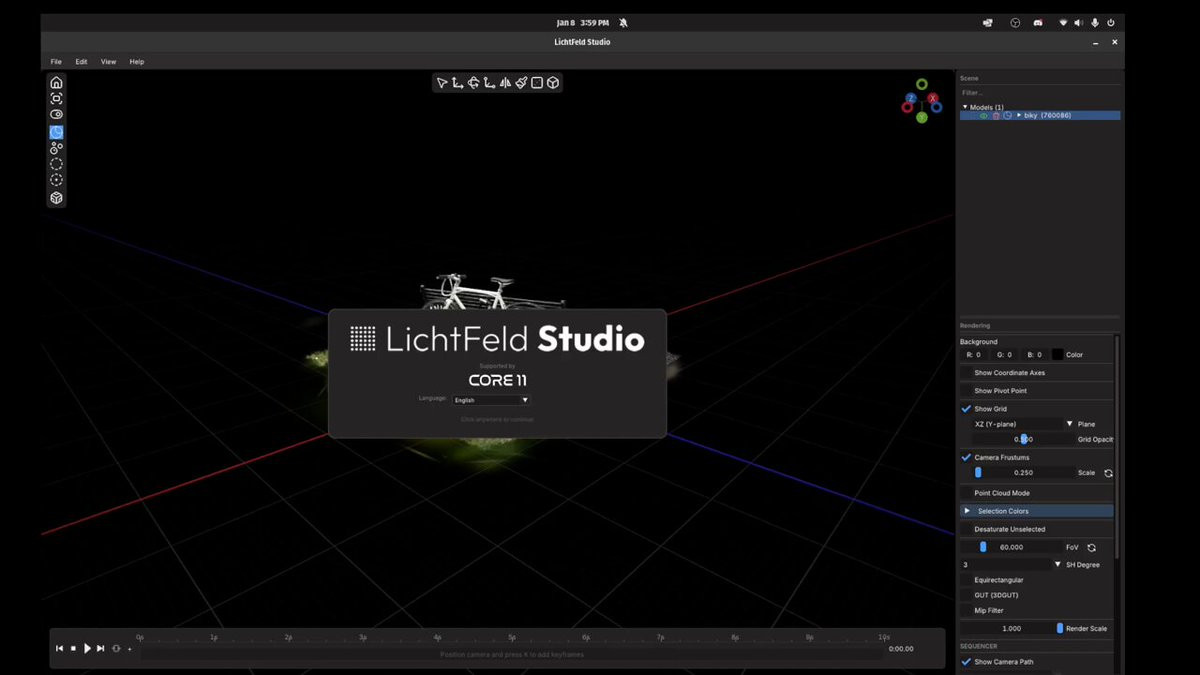This screenshot has height=675, width=1200.
Task: Skip to timeline end
Action: pyautogui.click(x=101, y=649)
